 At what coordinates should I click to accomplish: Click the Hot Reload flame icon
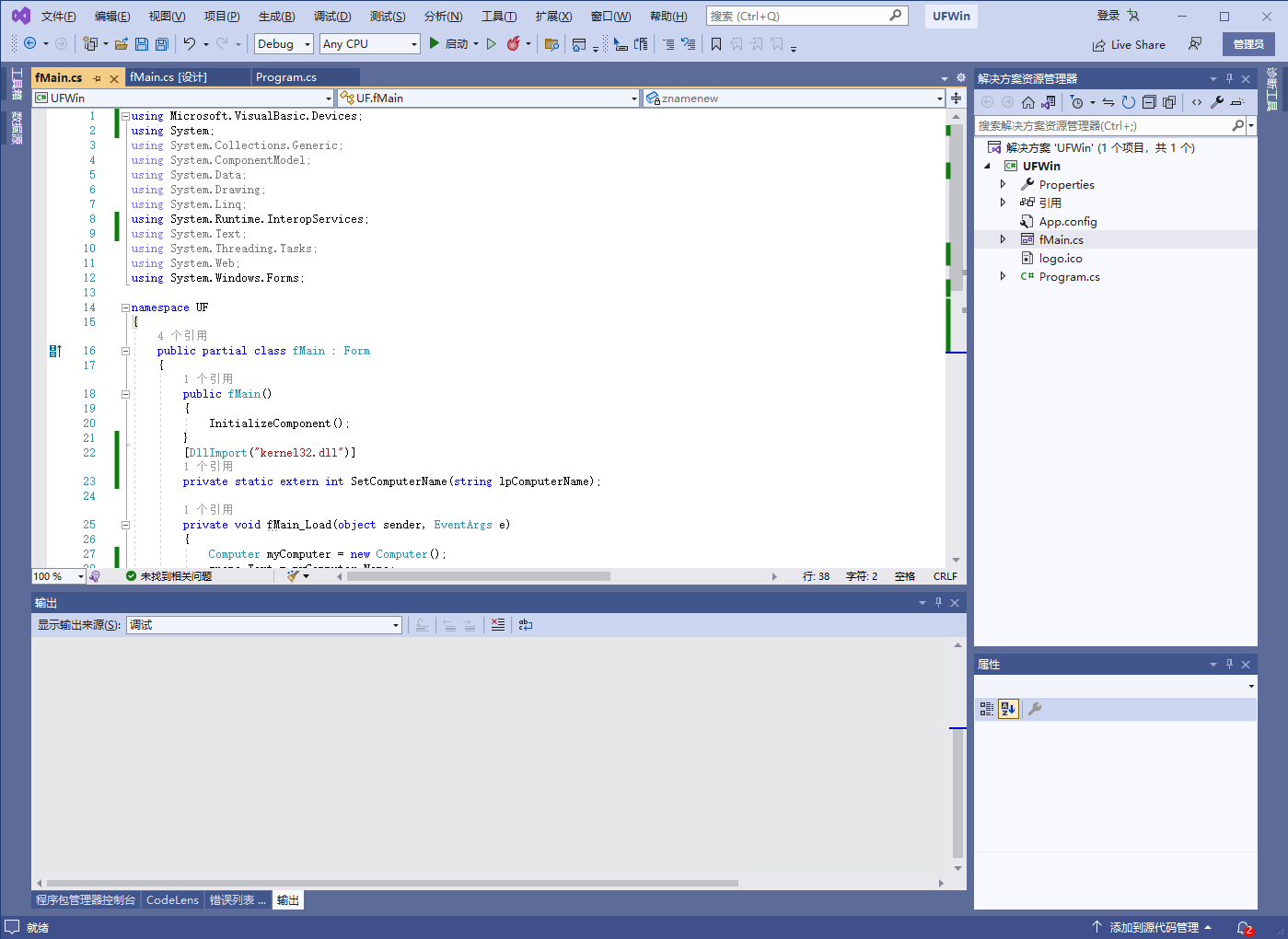[x=514, y=43]
